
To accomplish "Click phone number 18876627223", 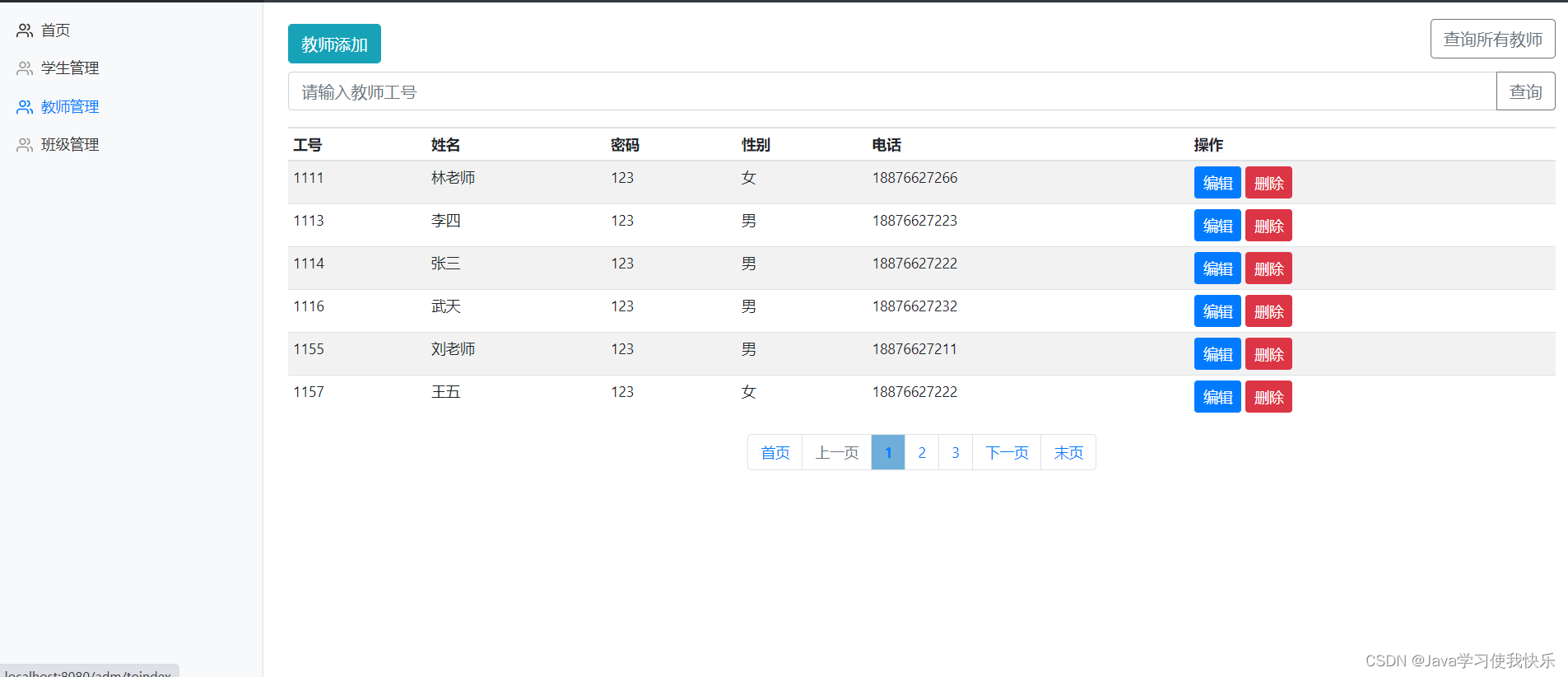I will (914, 221).
